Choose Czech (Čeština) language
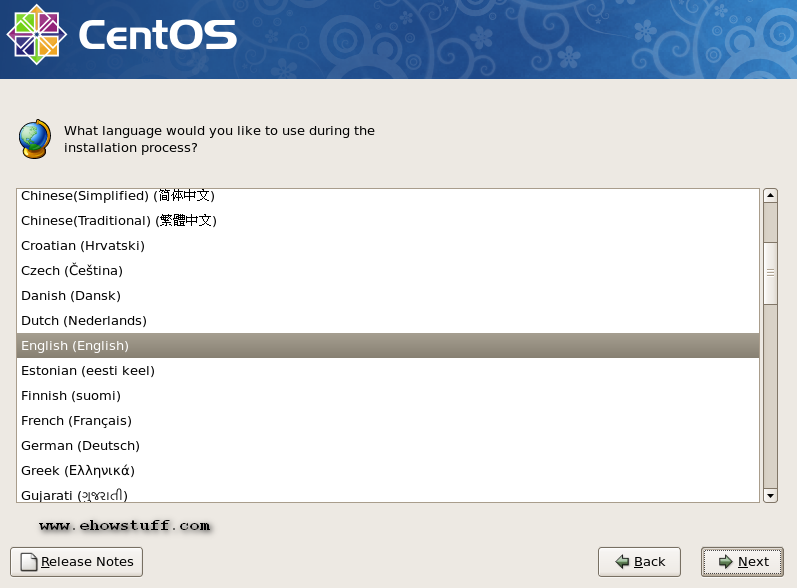 388,270
